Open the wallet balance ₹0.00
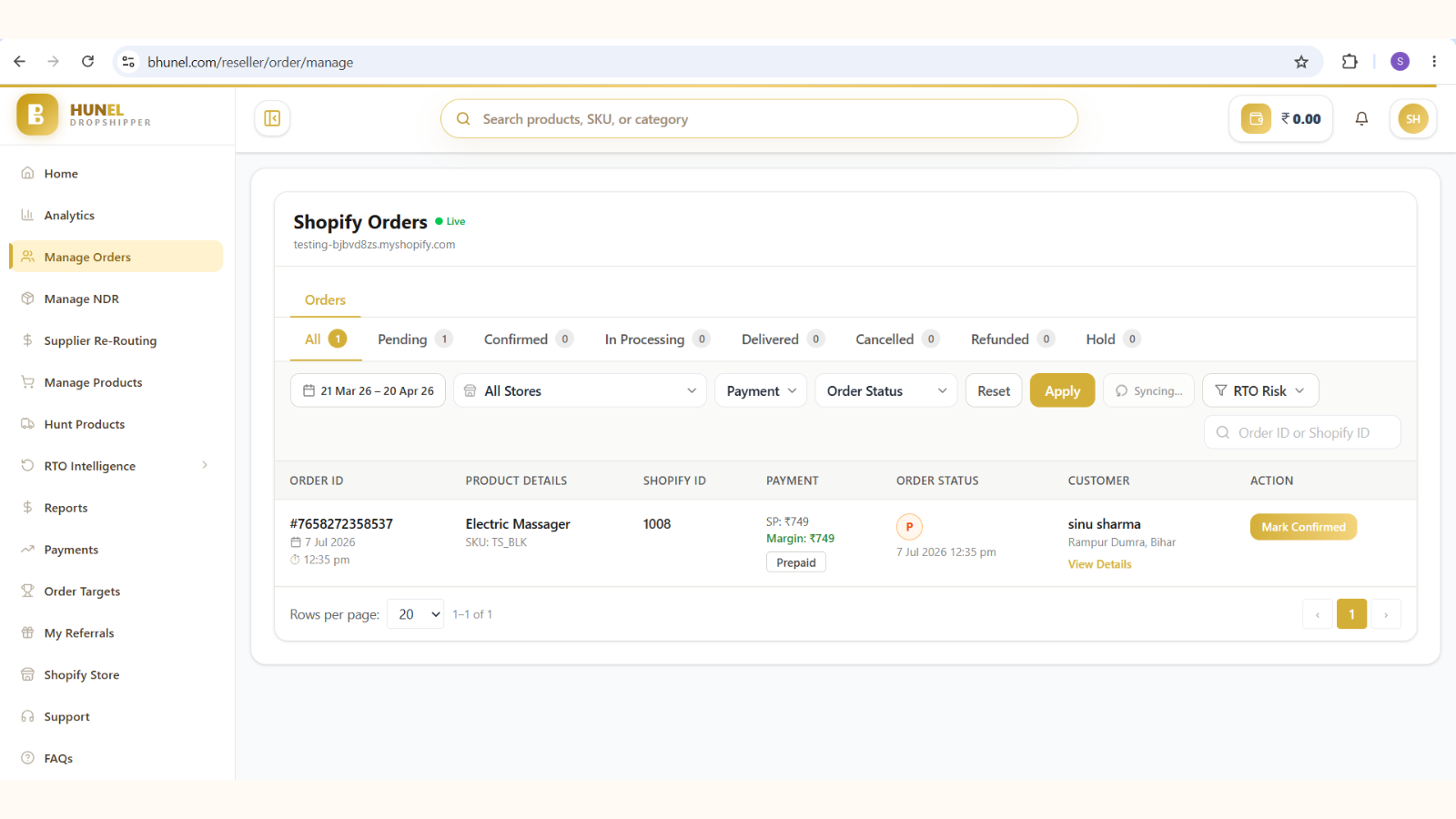The image size is (1456, 819). 1281,118
